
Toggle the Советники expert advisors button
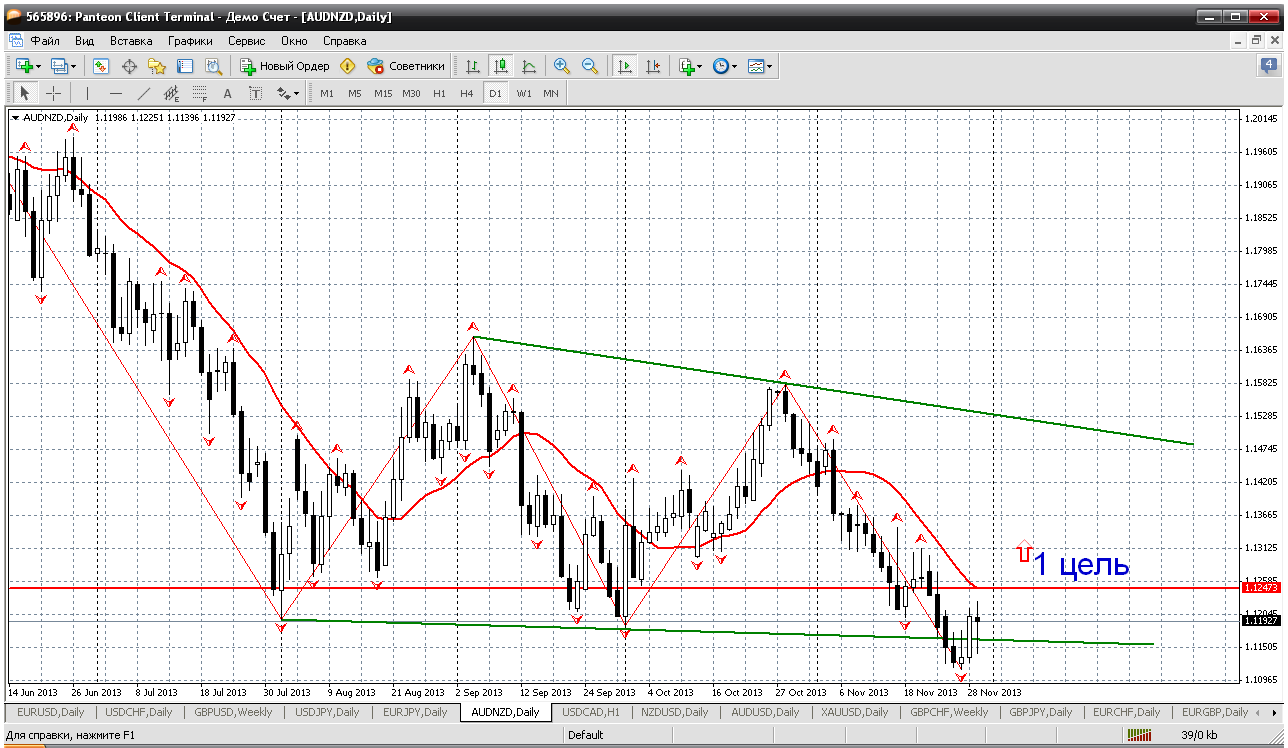point(406,66)
